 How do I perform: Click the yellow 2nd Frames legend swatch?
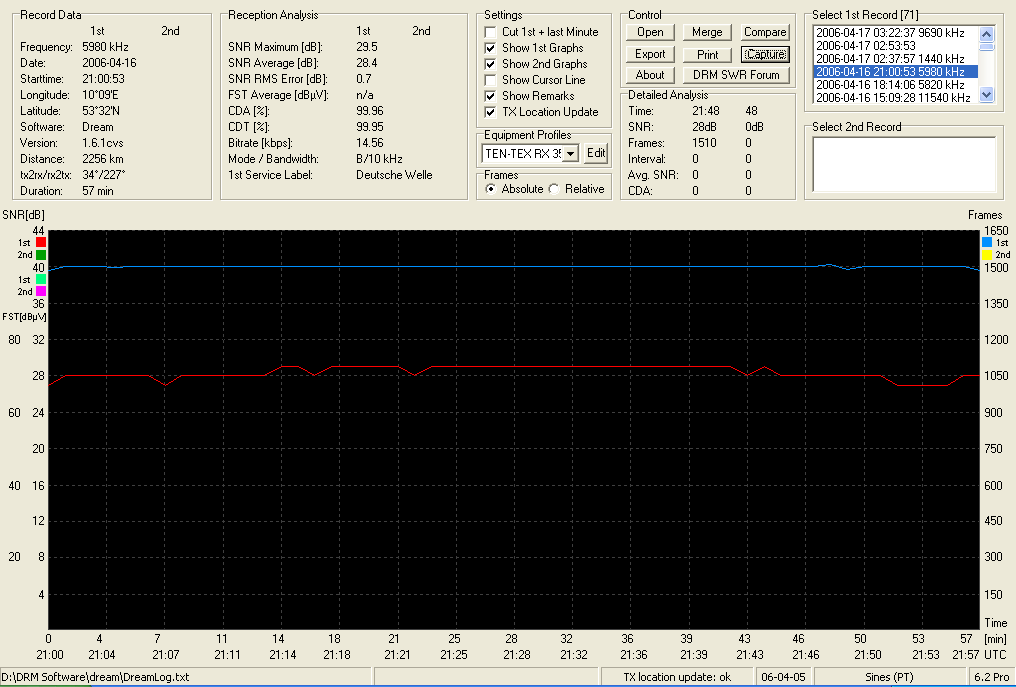tap(987, 255)
